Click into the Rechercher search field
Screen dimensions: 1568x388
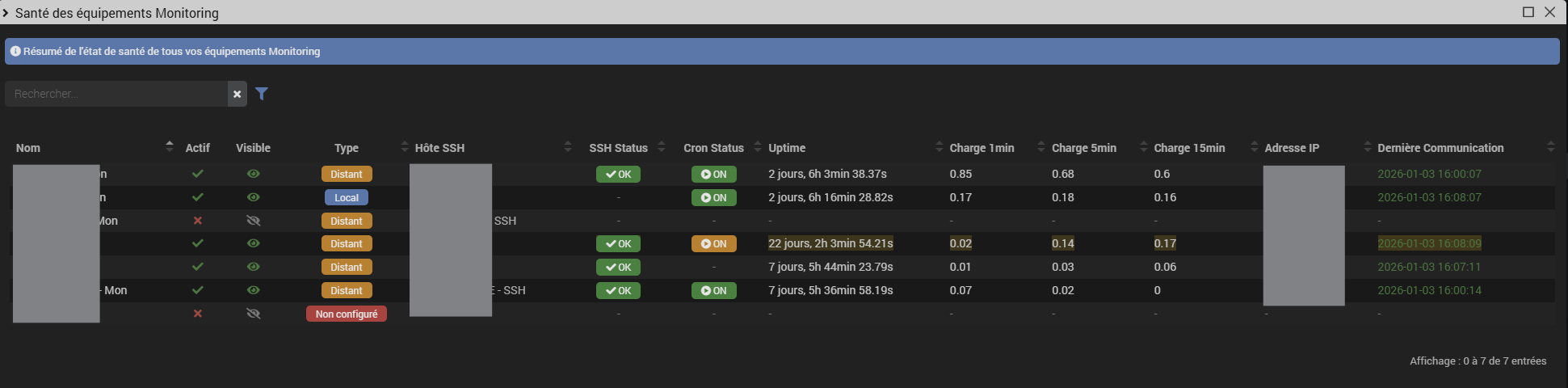[117, 94]
